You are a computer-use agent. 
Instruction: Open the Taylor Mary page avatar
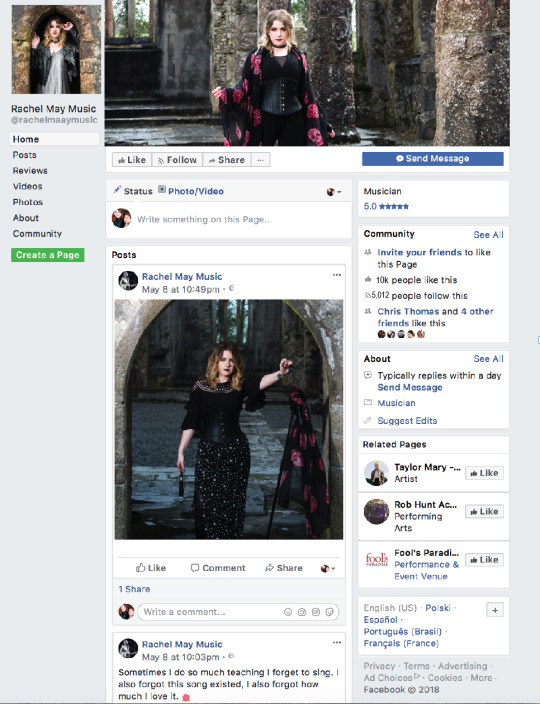[376, 473]
